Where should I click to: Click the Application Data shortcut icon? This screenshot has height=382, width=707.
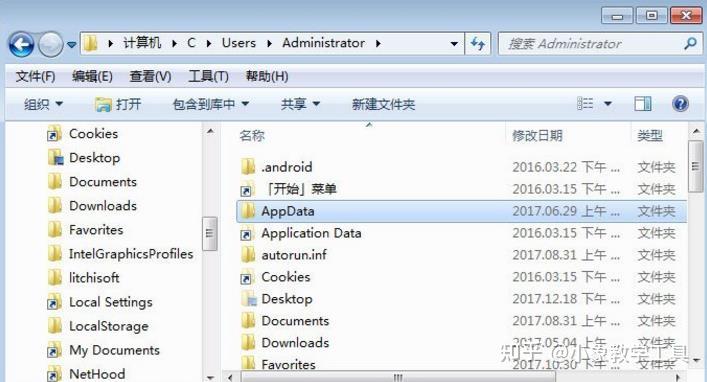point(248,234)
